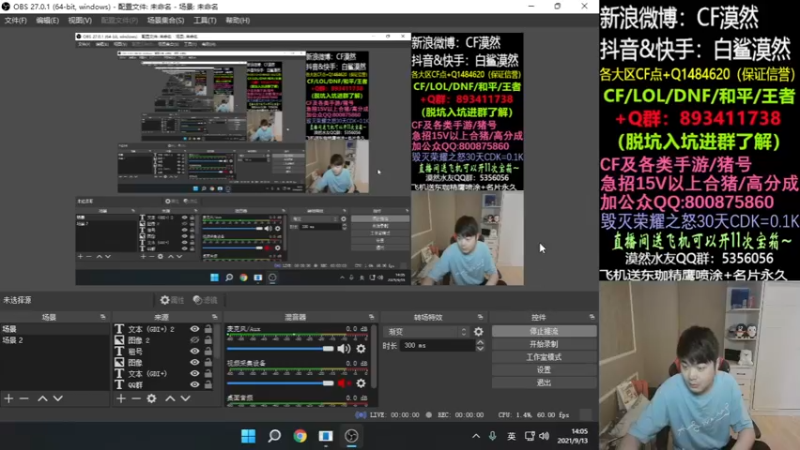Undock the 转场特效 panel via its header icon
The image size is (800, 450).
[480, 317]
